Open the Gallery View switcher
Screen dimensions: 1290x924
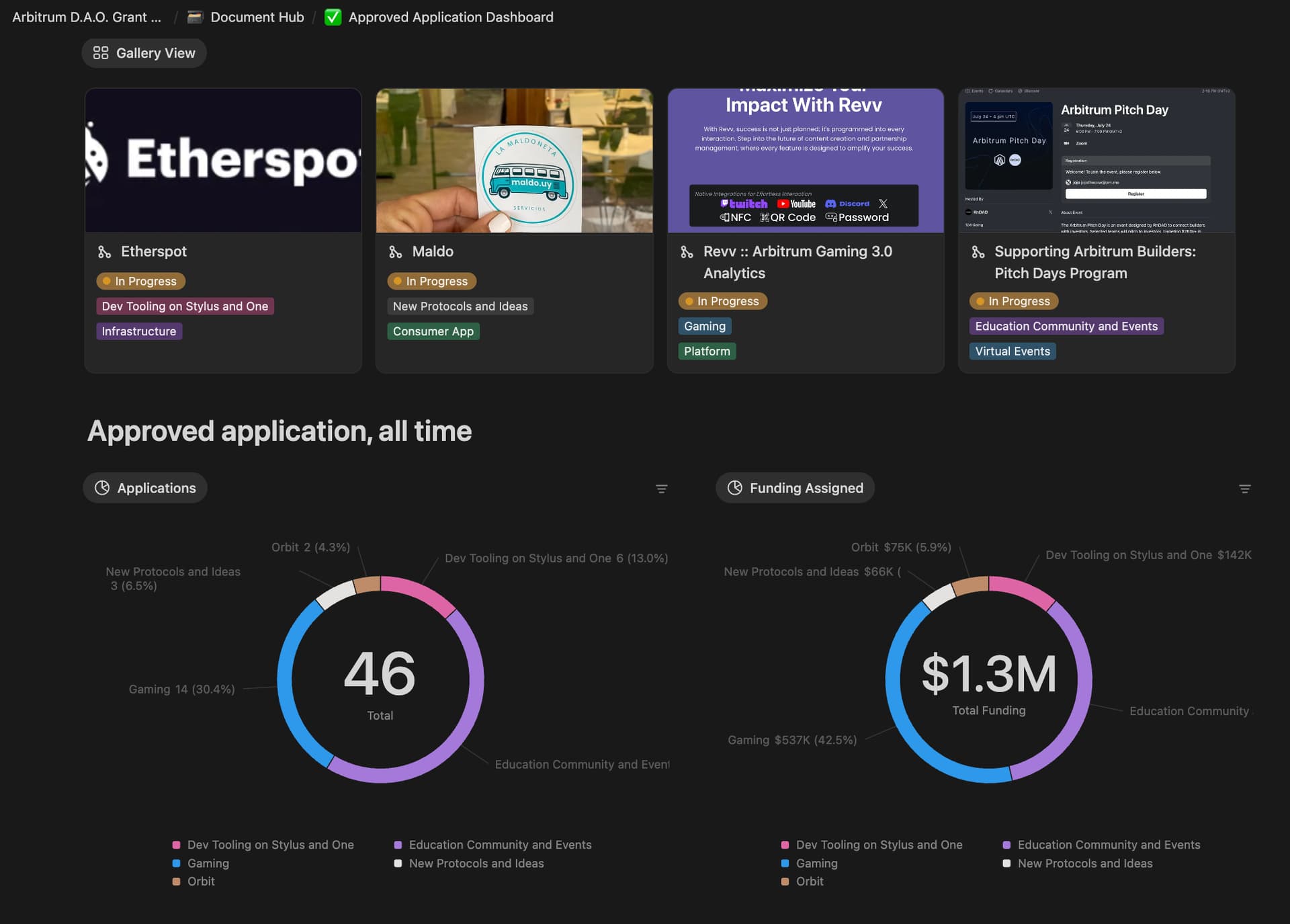point(144,52)
